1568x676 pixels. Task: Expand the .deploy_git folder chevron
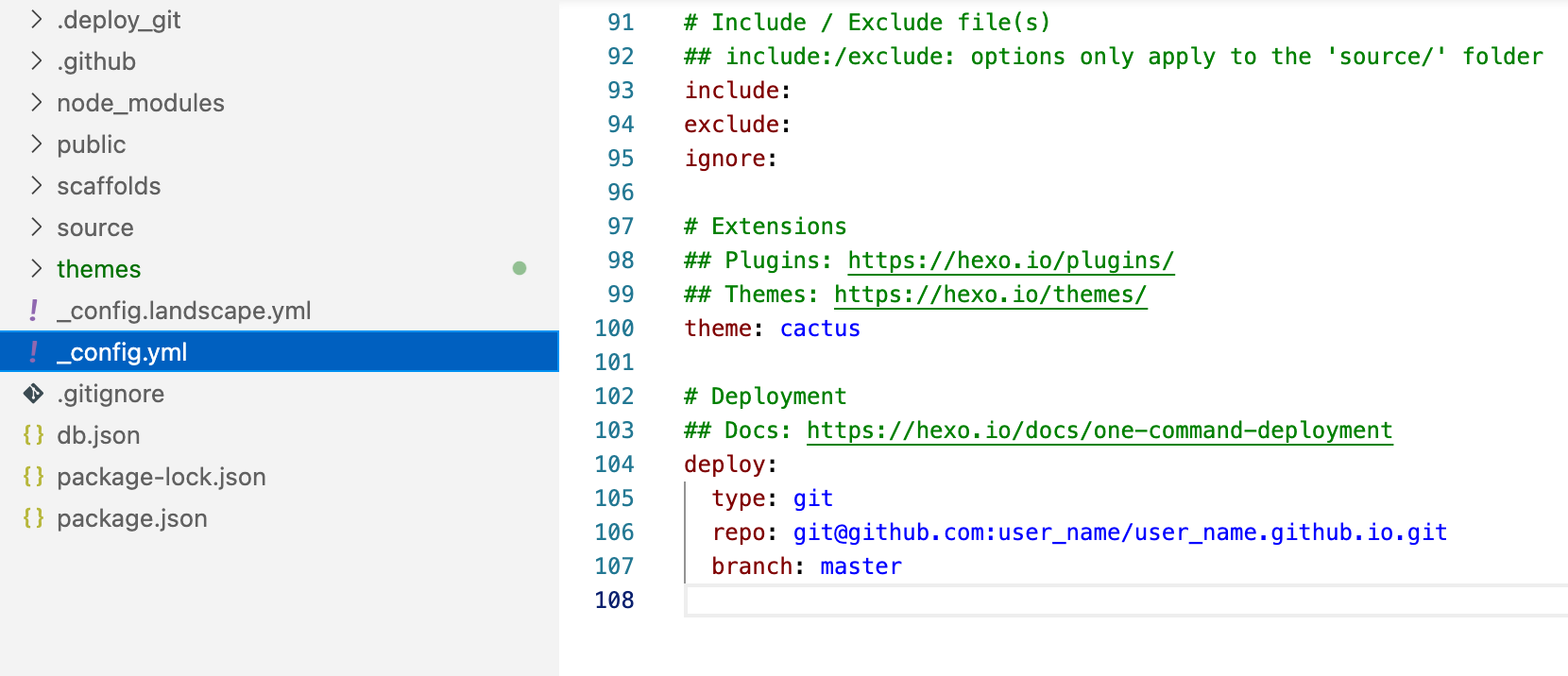pyautogui.click(x=37, y=19)
